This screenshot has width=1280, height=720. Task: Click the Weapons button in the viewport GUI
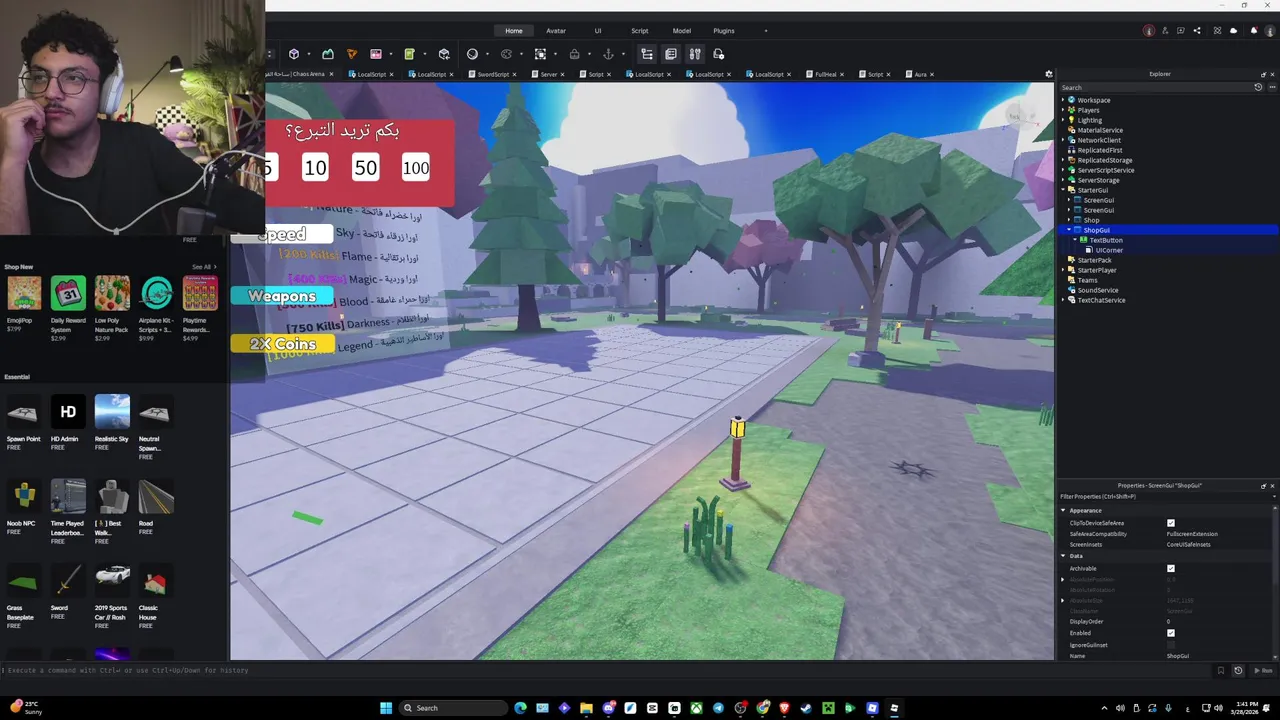(x=281, y=296)
